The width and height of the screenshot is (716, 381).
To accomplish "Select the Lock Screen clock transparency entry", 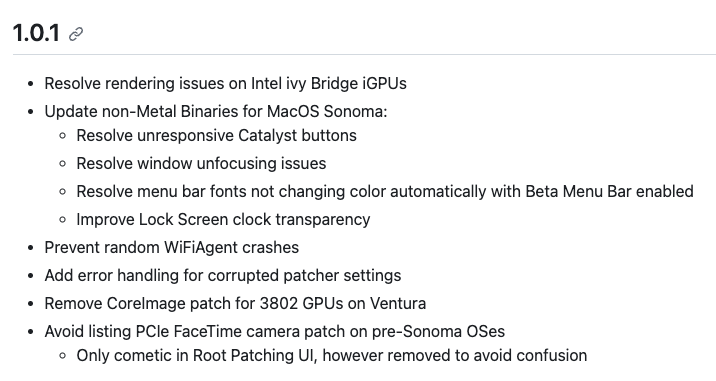I will (x=223, y=220).
